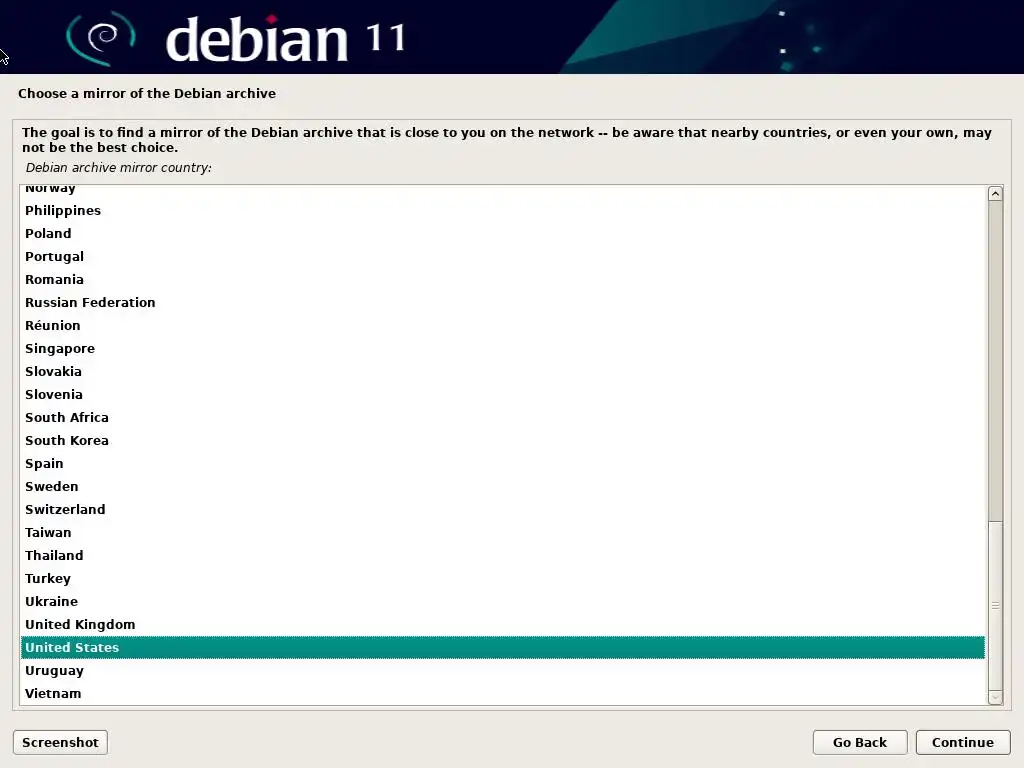This screenshot has width=1024, height=768.
Task: Click the Screenshot button
Action: click(60, 743)
